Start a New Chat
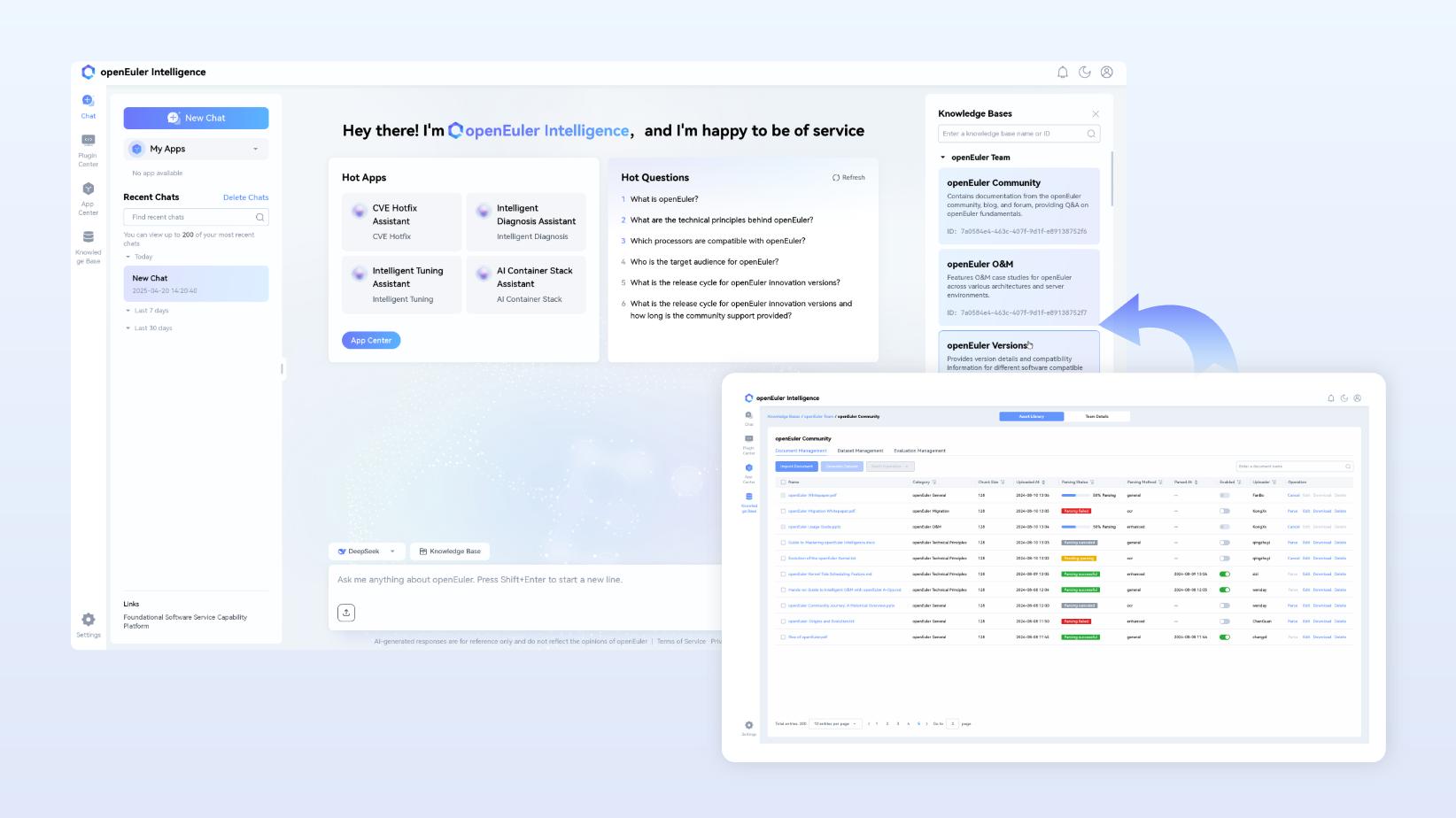The image size is (1456, 818). point(196,118)
